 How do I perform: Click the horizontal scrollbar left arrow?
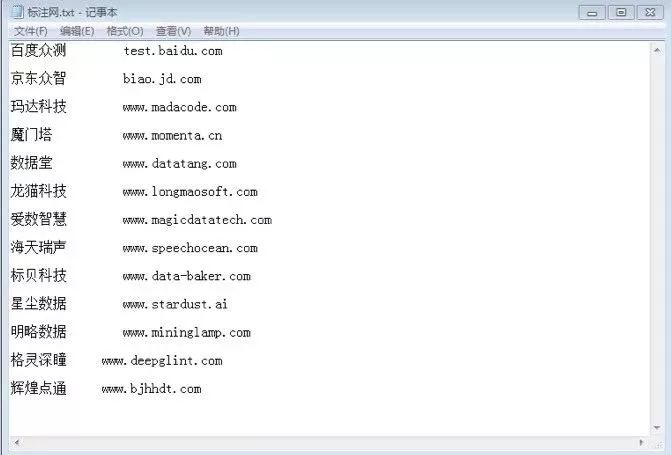[x=17, y=442]
